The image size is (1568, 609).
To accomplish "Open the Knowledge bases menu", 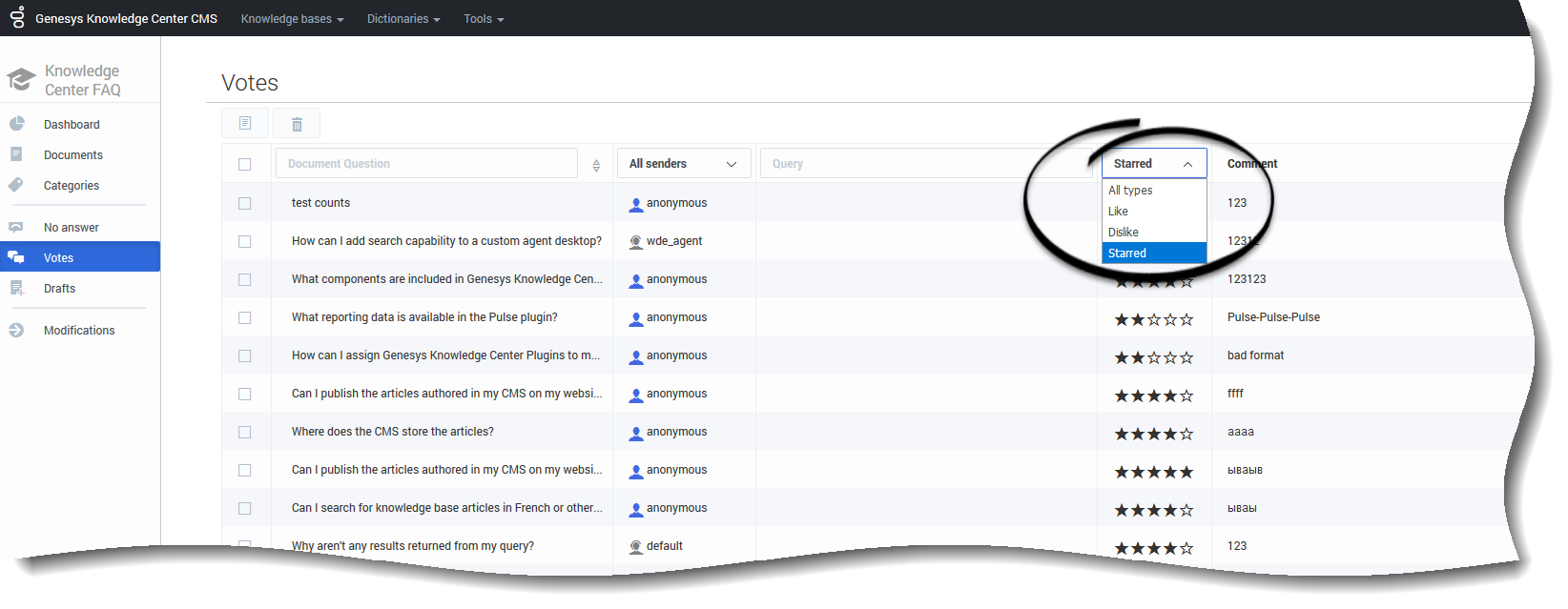I will click(x=292, y=19).
